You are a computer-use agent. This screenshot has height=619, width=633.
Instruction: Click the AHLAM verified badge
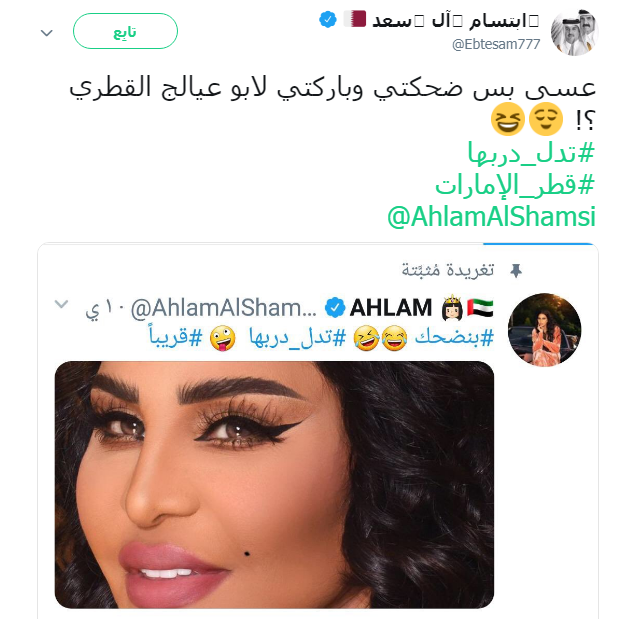tap(335, 308)
